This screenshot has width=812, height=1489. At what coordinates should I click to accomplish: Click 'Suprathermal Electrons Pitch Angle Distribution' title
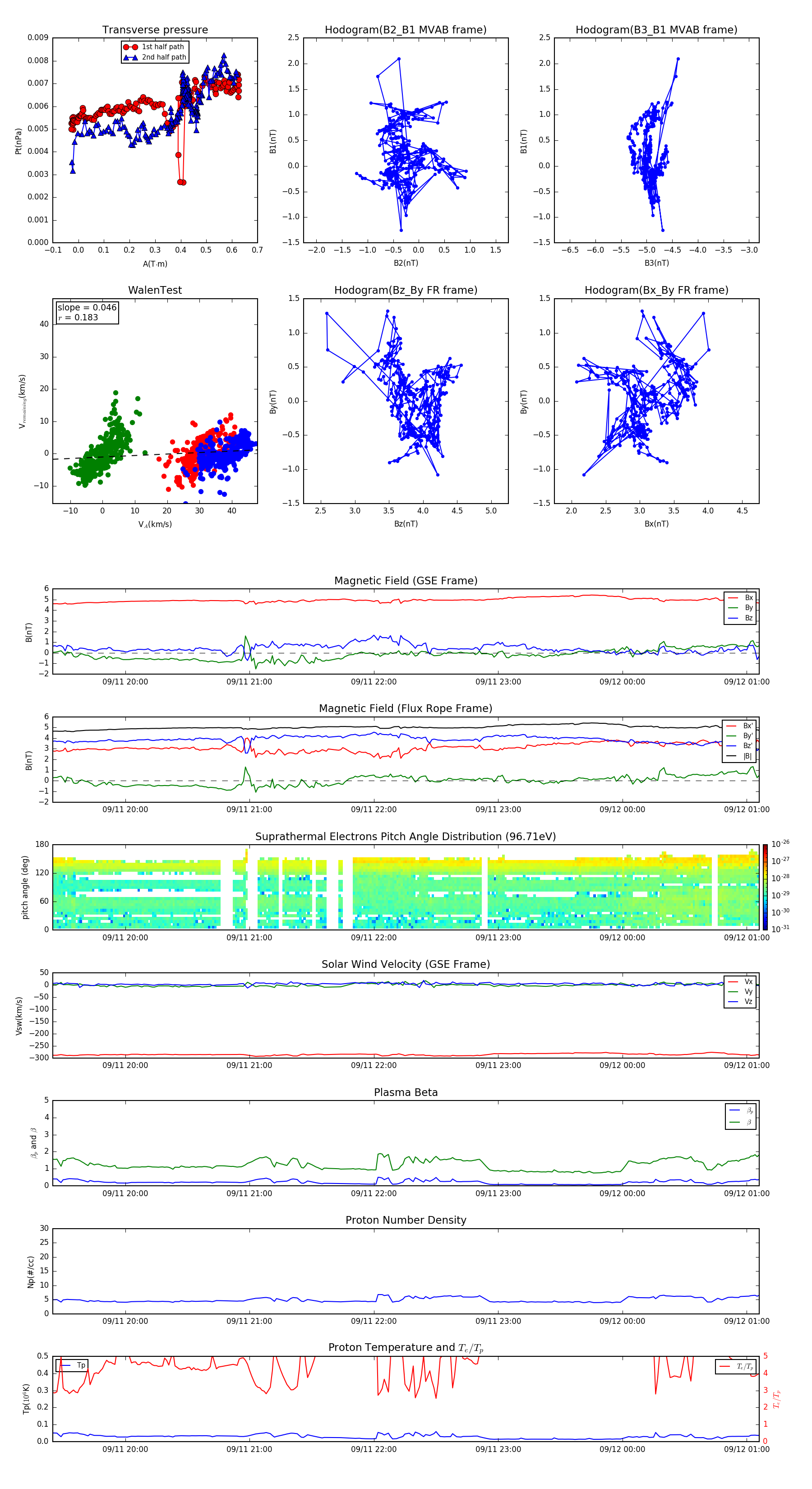point(406,837)
